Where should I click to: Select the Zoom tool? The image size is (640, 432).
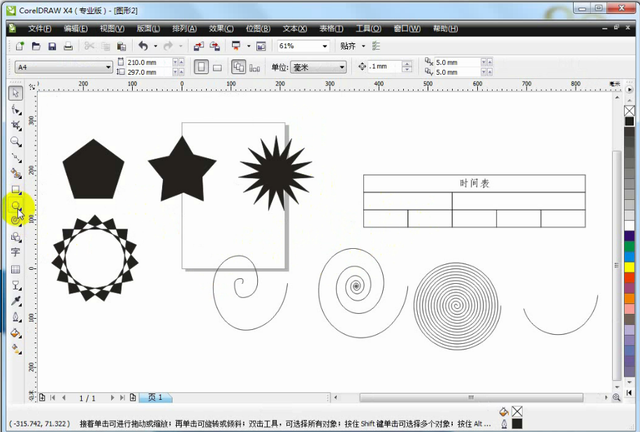(16, 142)
